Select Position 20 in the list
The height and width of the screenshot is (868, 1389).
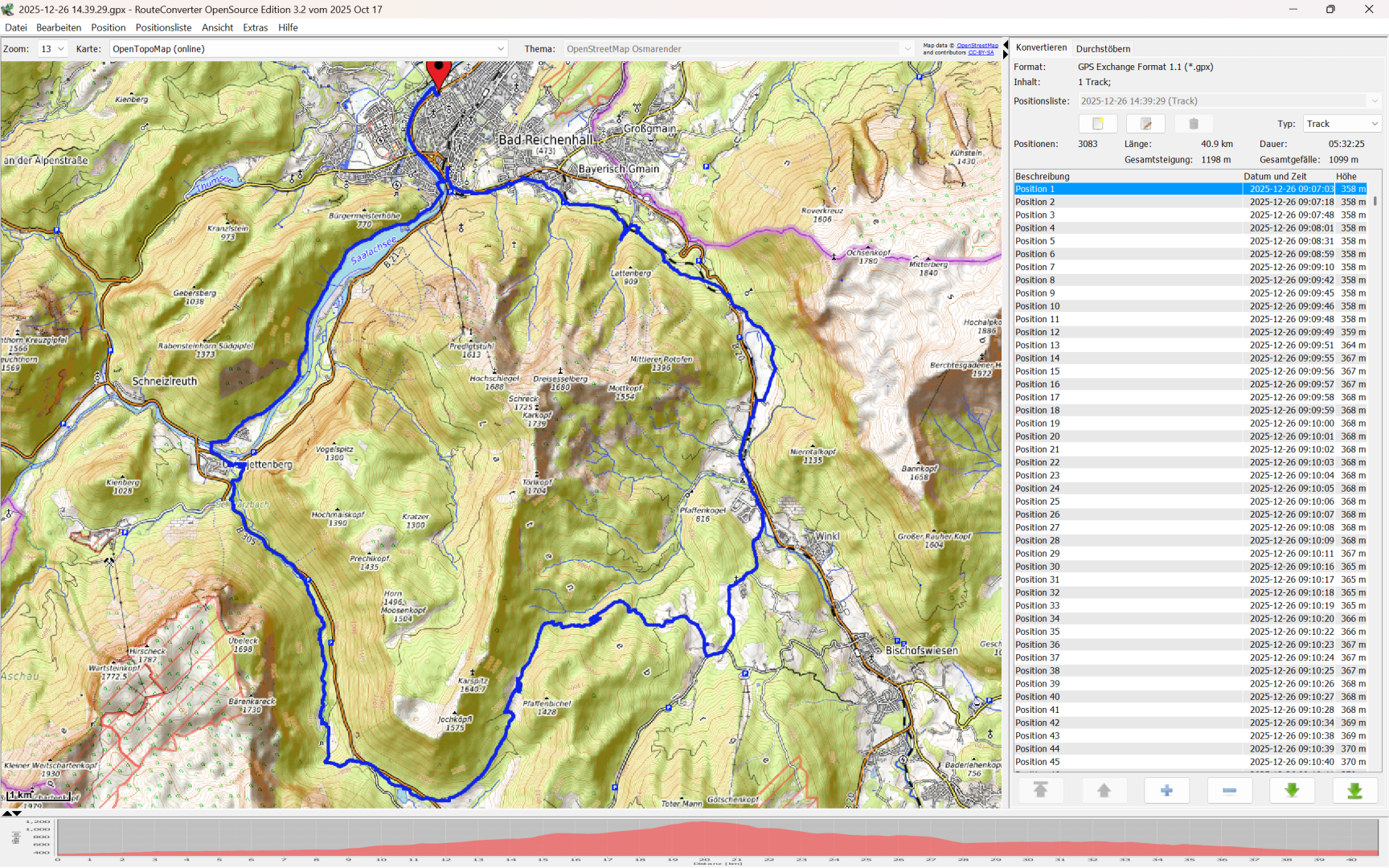1037,436
